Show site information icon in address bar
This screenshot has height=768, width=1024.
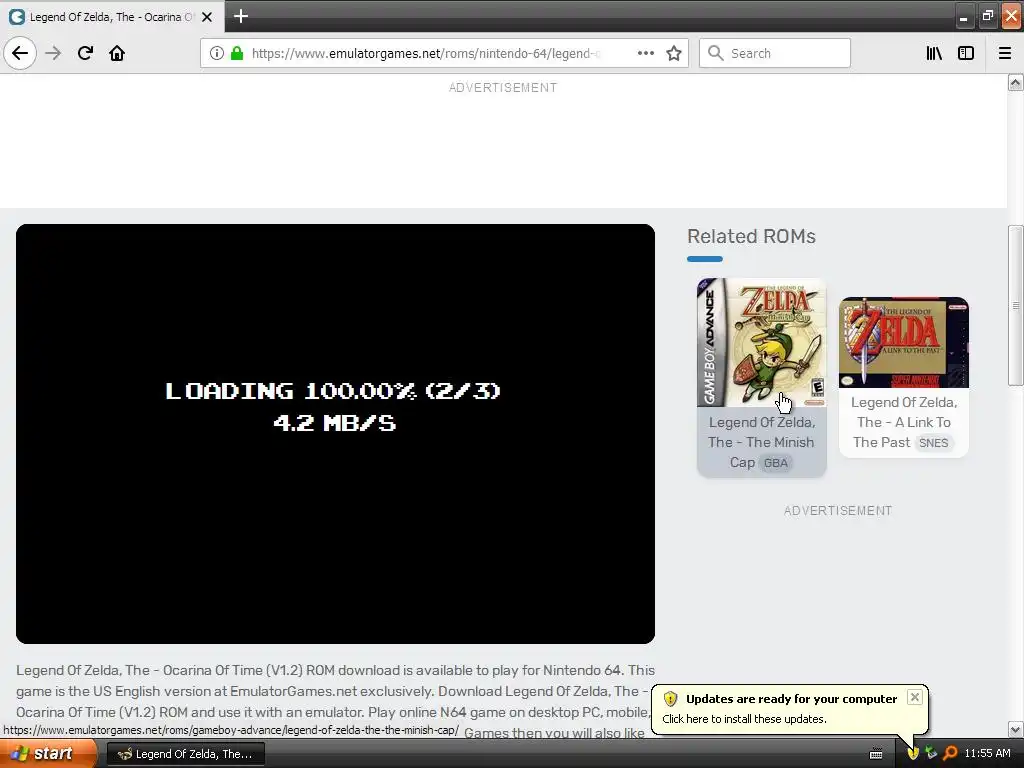point(217,53)
